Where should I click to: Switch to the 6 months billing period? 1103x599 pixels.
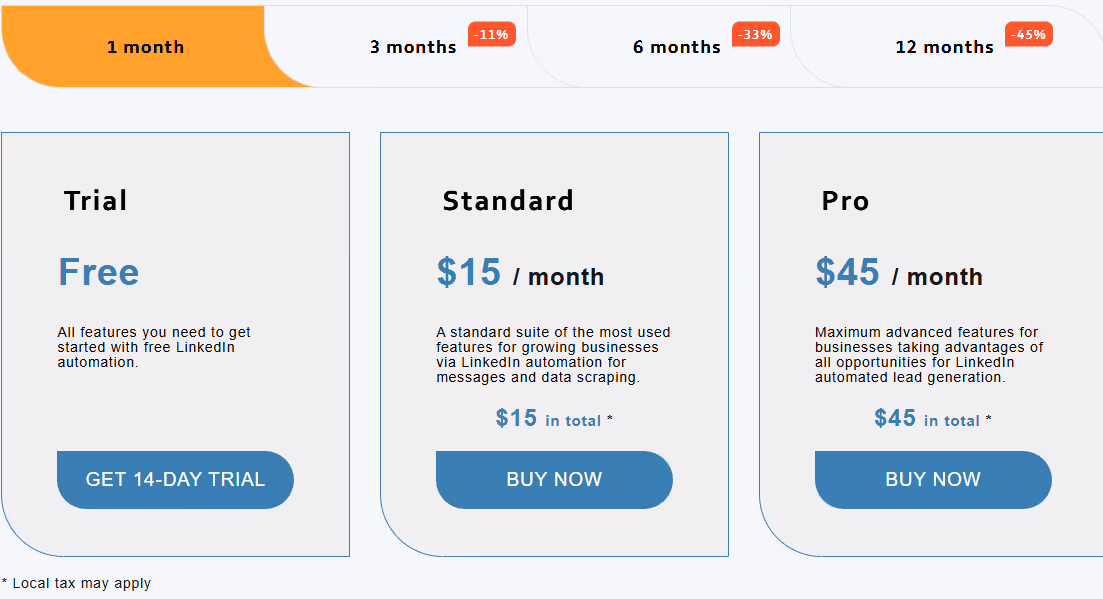coord(677,46)
